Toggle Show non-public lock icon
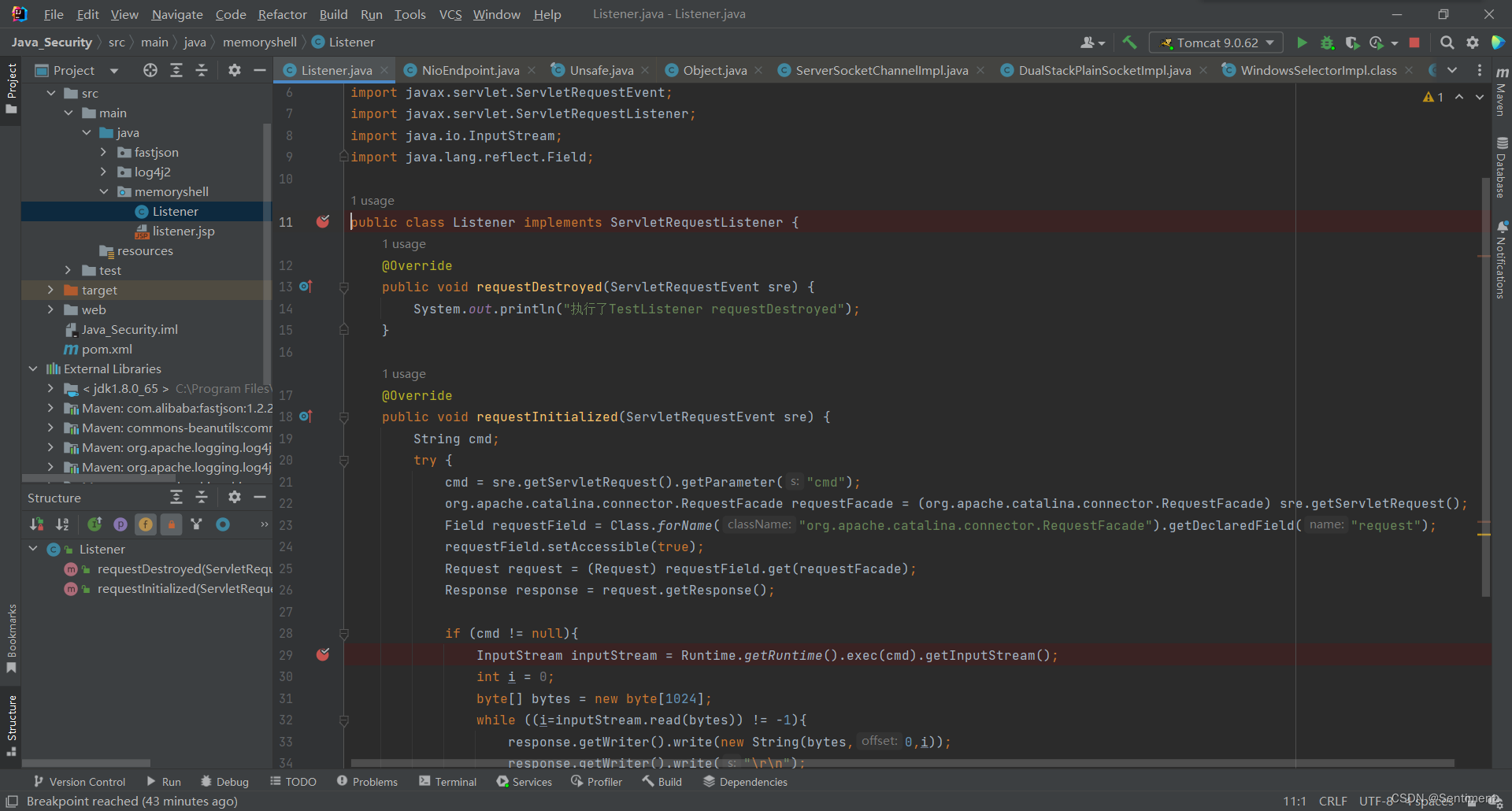 tap(171, 524)
